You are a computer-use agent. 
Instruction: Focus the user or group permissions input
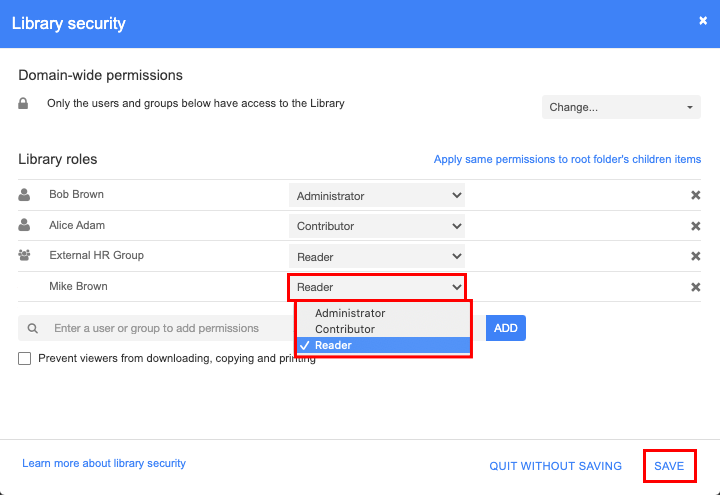[x=156, y=328]
